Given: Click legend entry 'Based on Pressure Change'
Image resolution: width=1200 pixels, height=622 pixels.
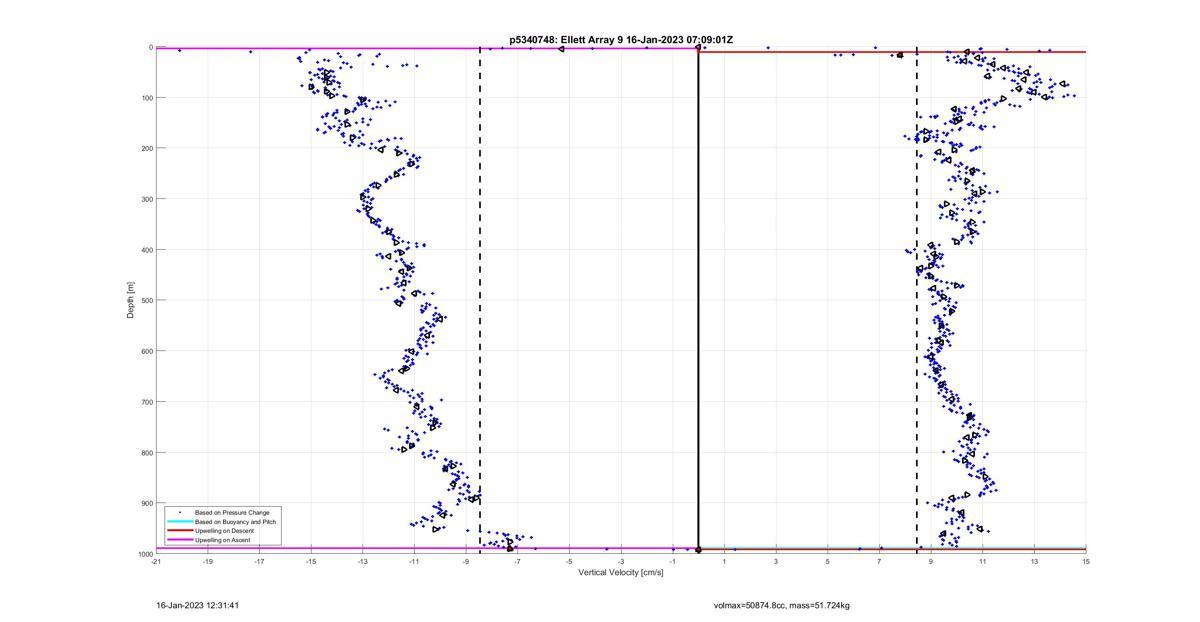Looking at the screenshot, I should [232, 512].
